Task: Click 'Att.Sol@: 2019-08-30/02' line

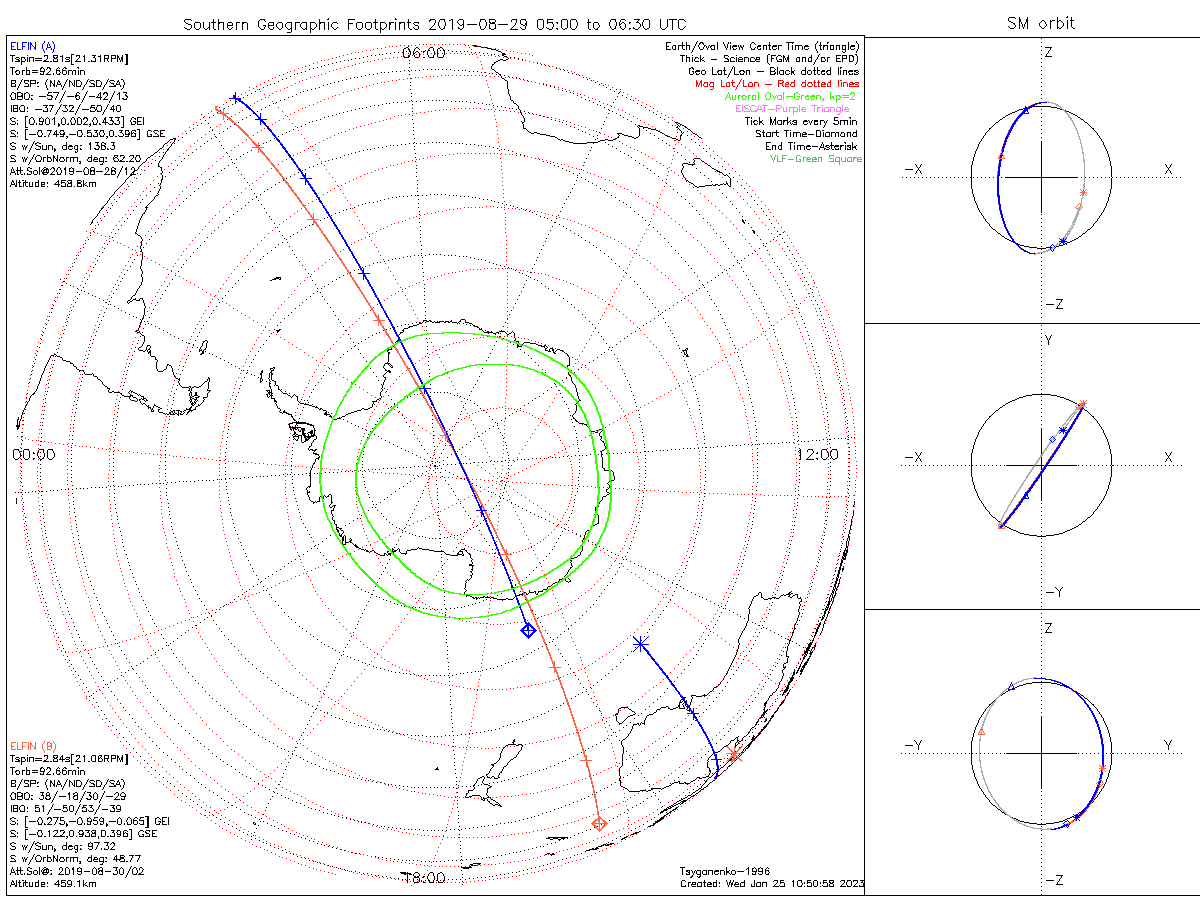Action: pyautogui.click(x=78, y=871)
